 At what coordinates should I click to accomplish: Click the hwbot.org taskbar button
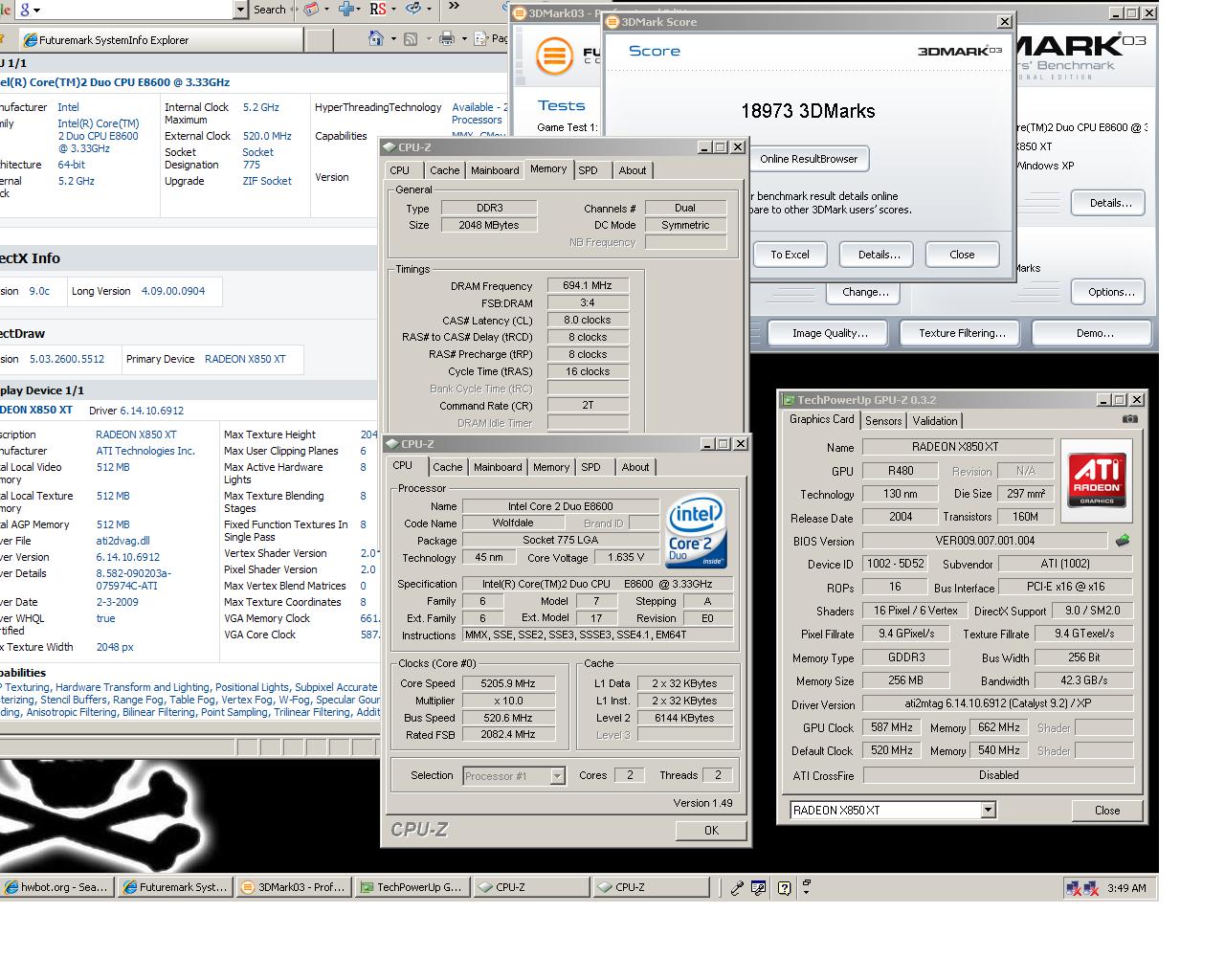56,887
